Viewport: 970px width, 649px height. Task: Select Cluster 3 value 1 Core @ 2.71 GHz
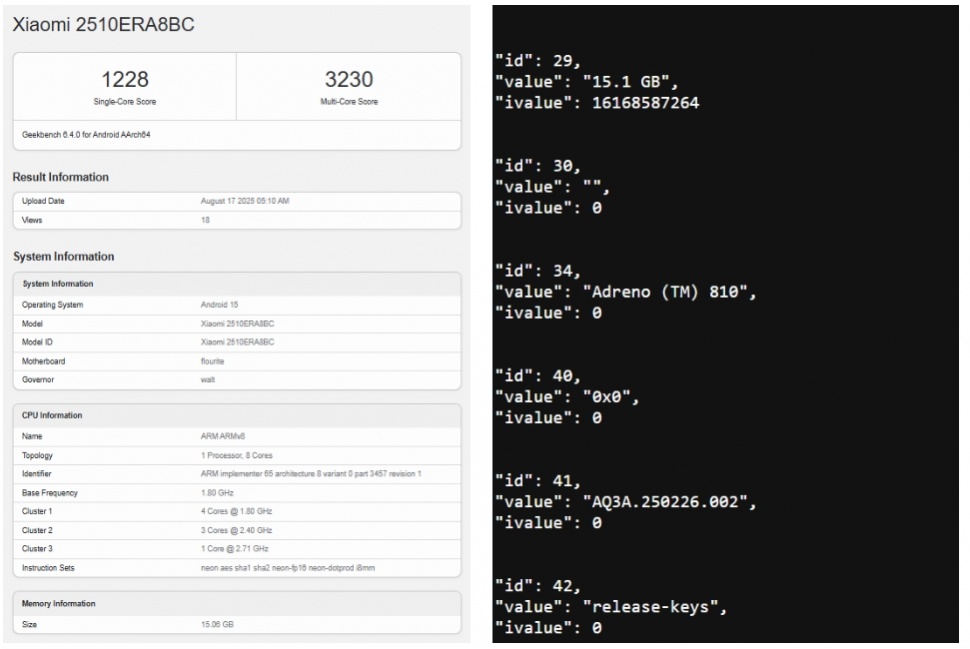click(x=234, y=549)
